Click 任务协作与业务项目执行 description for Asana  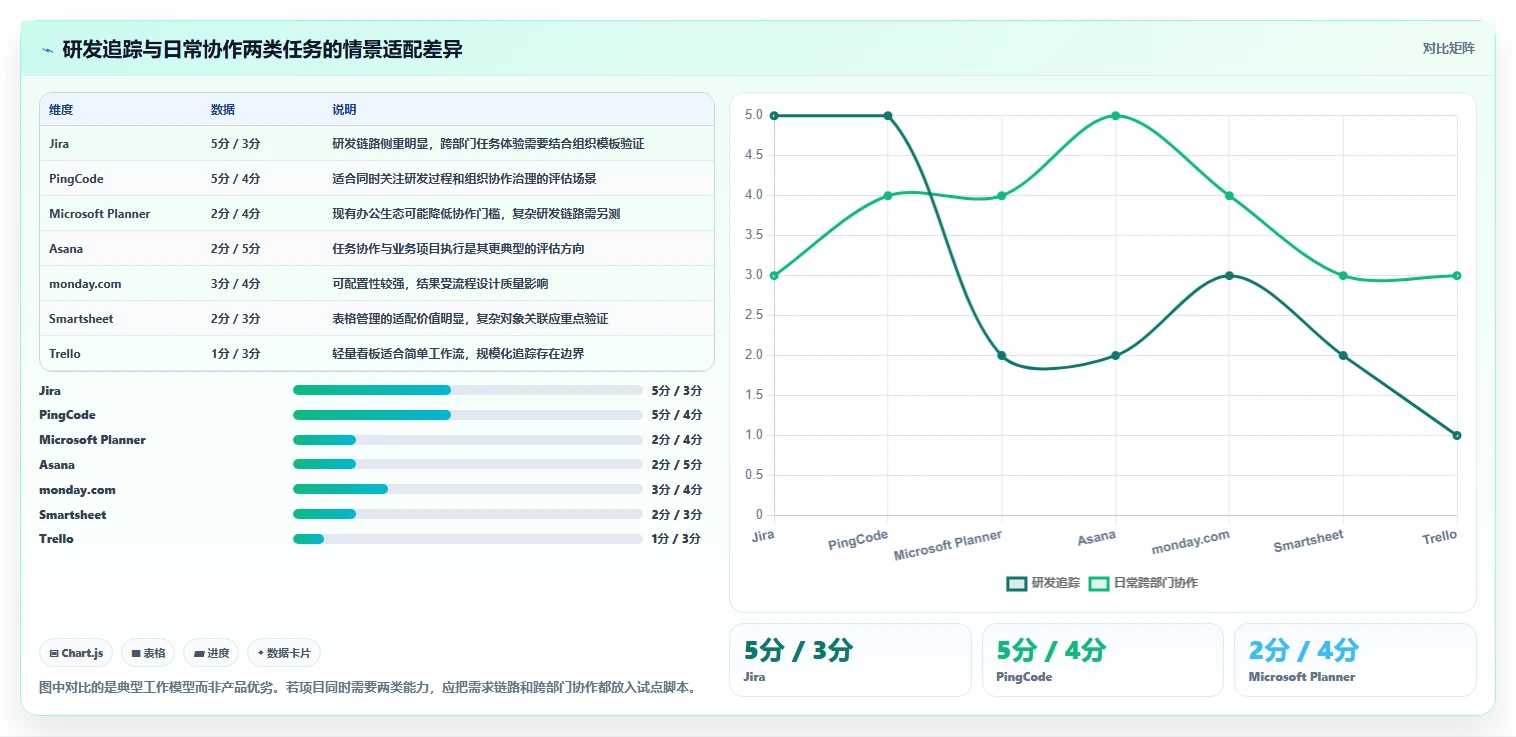[x=458, y=249]
